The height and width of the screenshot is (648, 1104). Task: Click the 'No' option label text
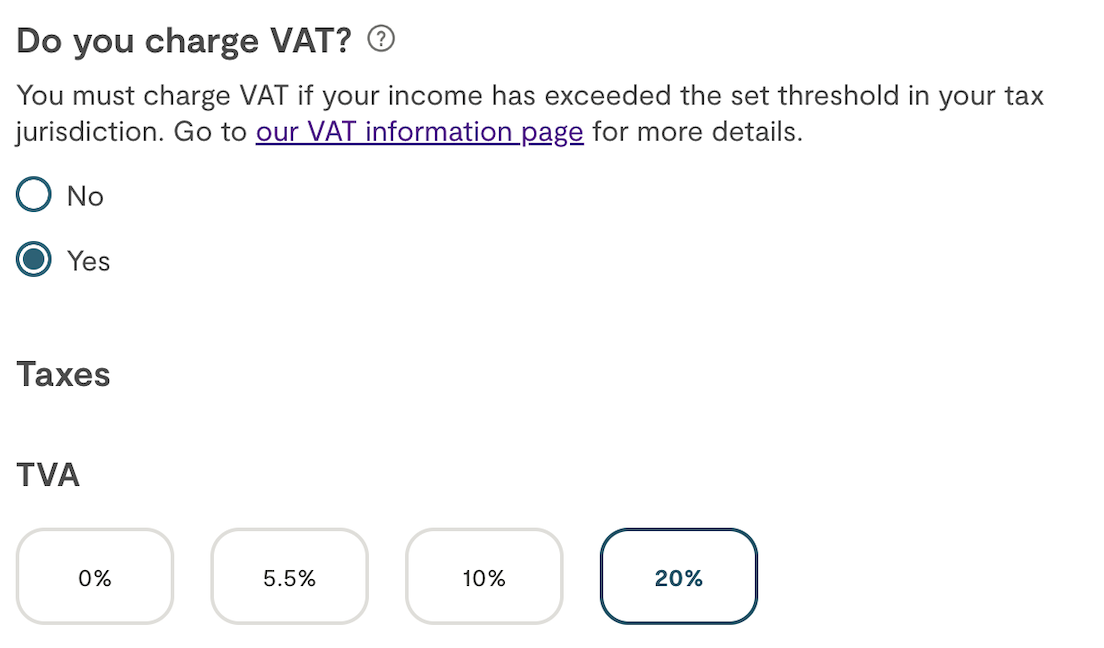click(85, 197)
